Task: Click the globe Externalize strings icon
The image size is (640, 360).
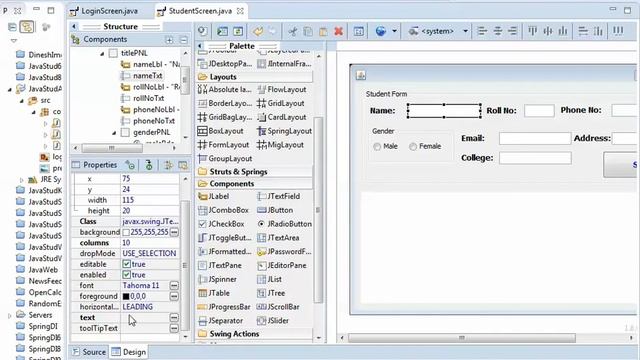Action: coord(380,31)
